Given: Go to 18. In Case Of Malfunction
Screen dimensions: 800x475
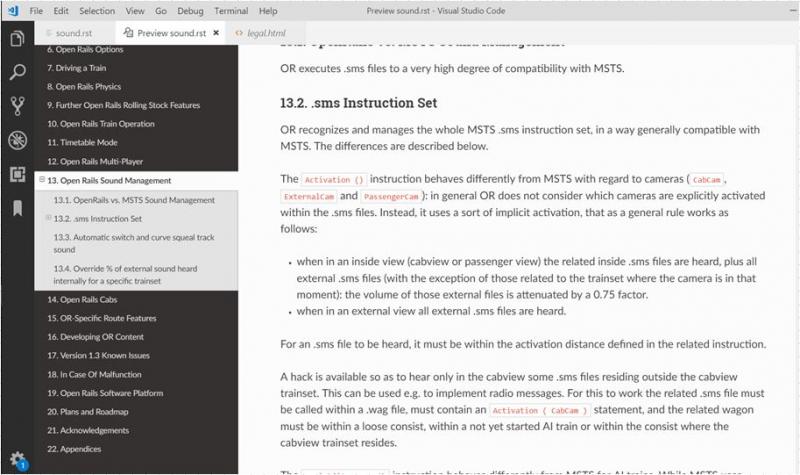Looking at the screenshot, I should tap(94, 374).
